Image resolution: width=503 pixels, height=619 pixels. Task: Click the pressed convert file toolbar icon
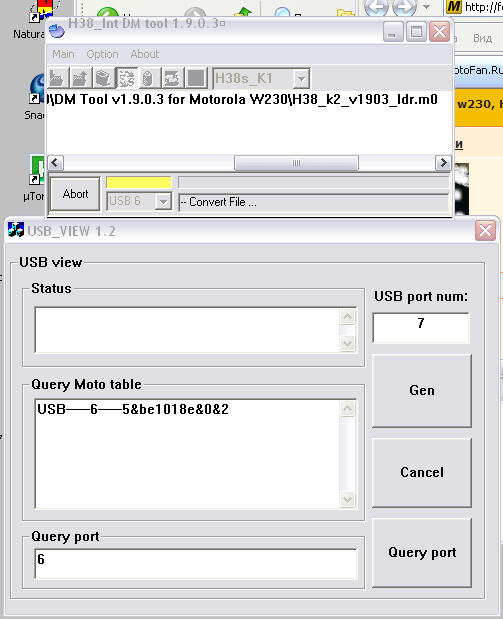(127, 78)
